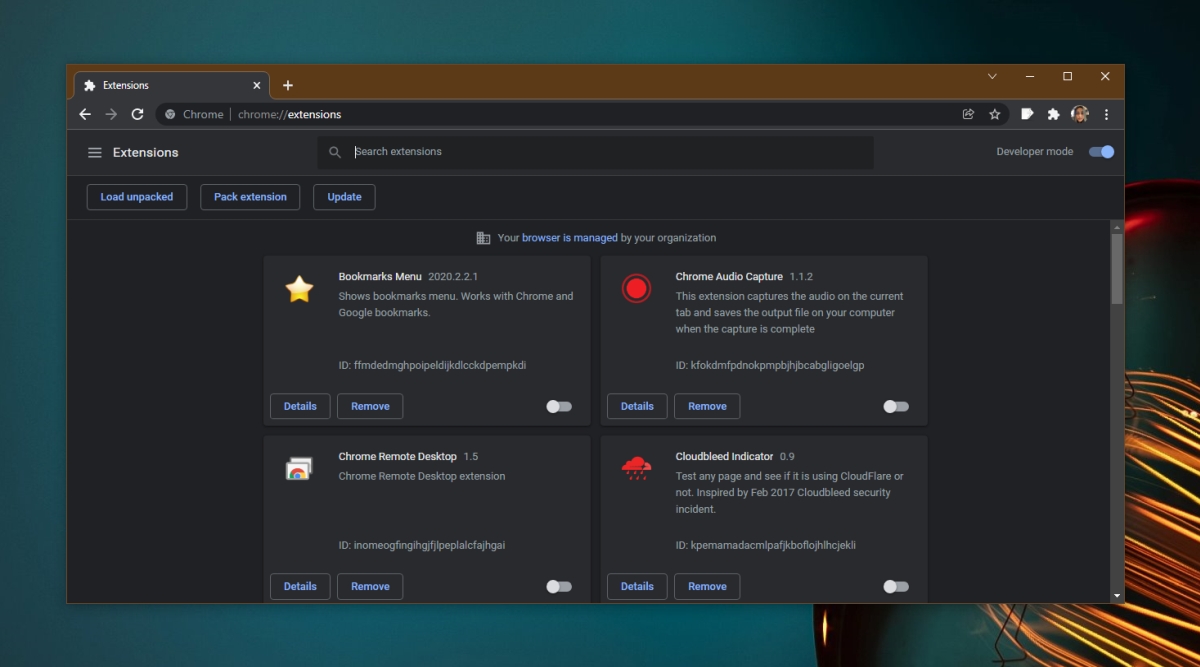This screenshot has width=1200, height=667.
Task: Enable the Chrome Remote Desktop extension
Action: (x=559, y=586)
